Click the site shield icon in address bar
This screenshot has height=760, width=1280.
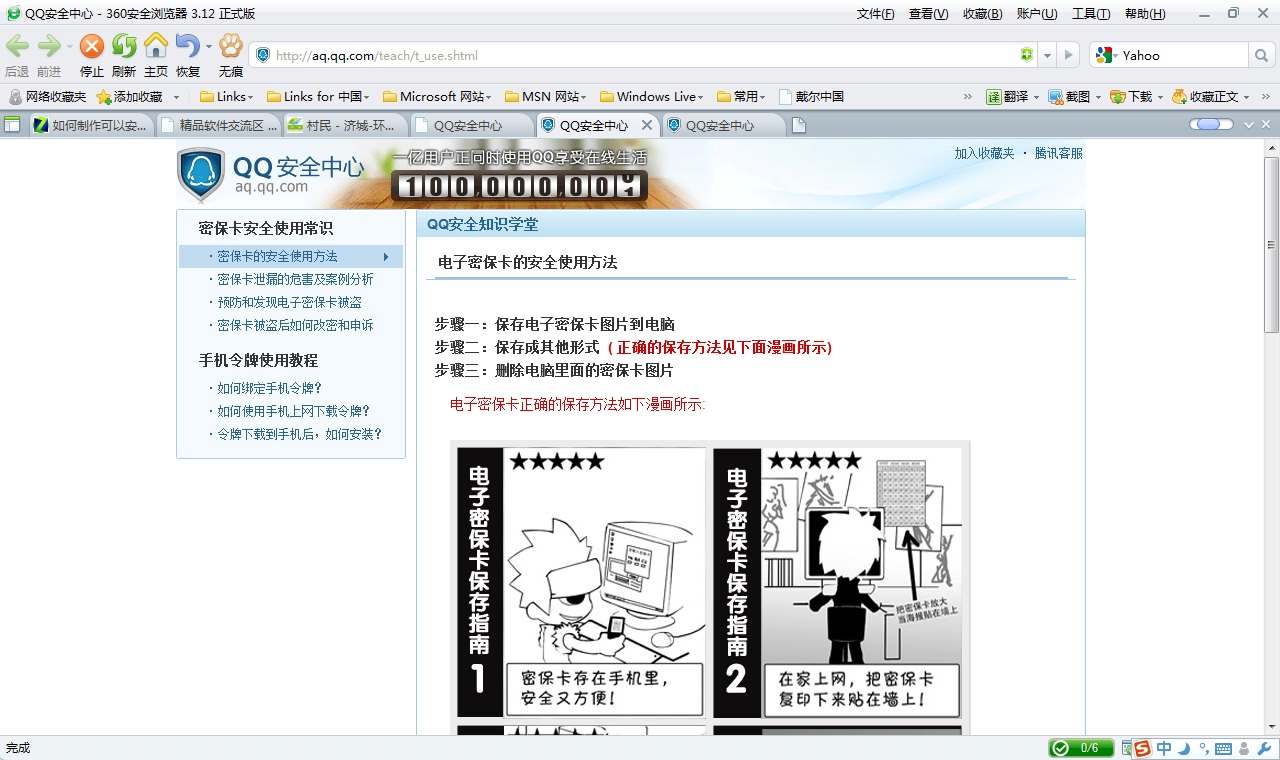click(263, 55)
